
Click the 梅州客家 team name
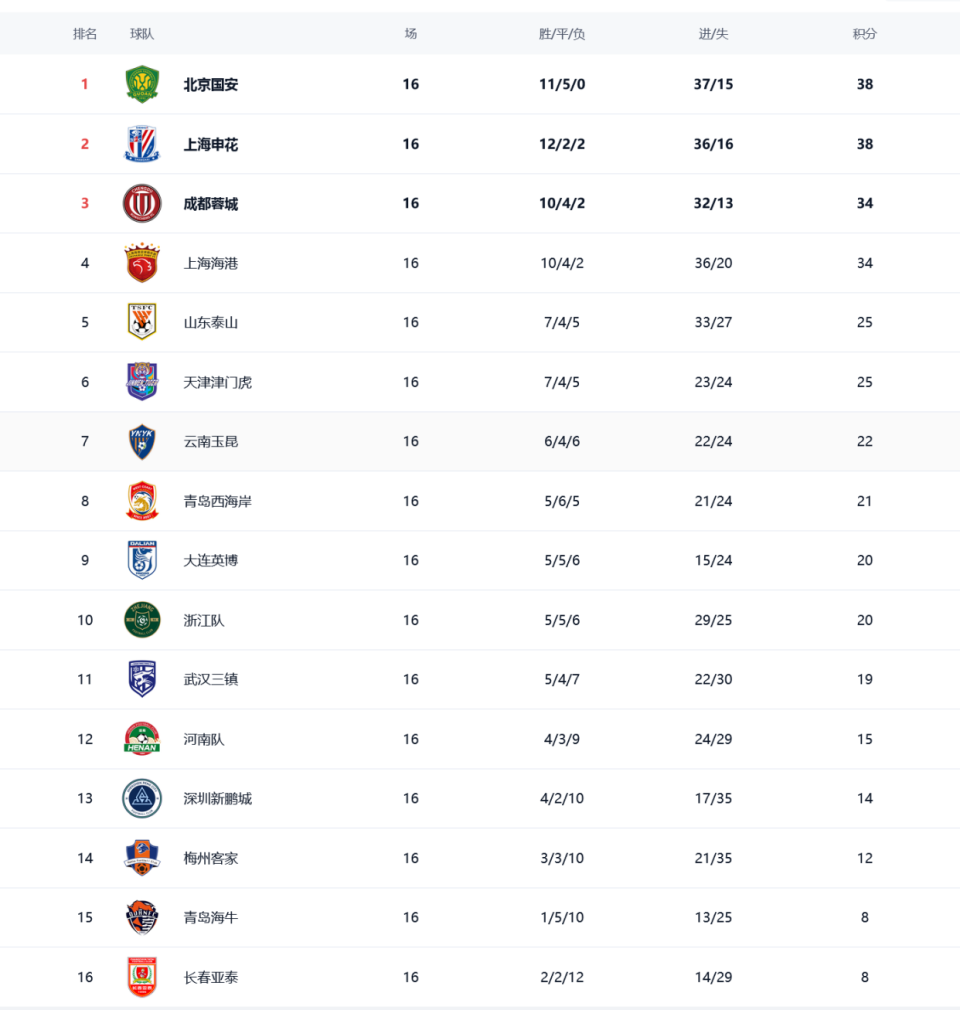211,858
